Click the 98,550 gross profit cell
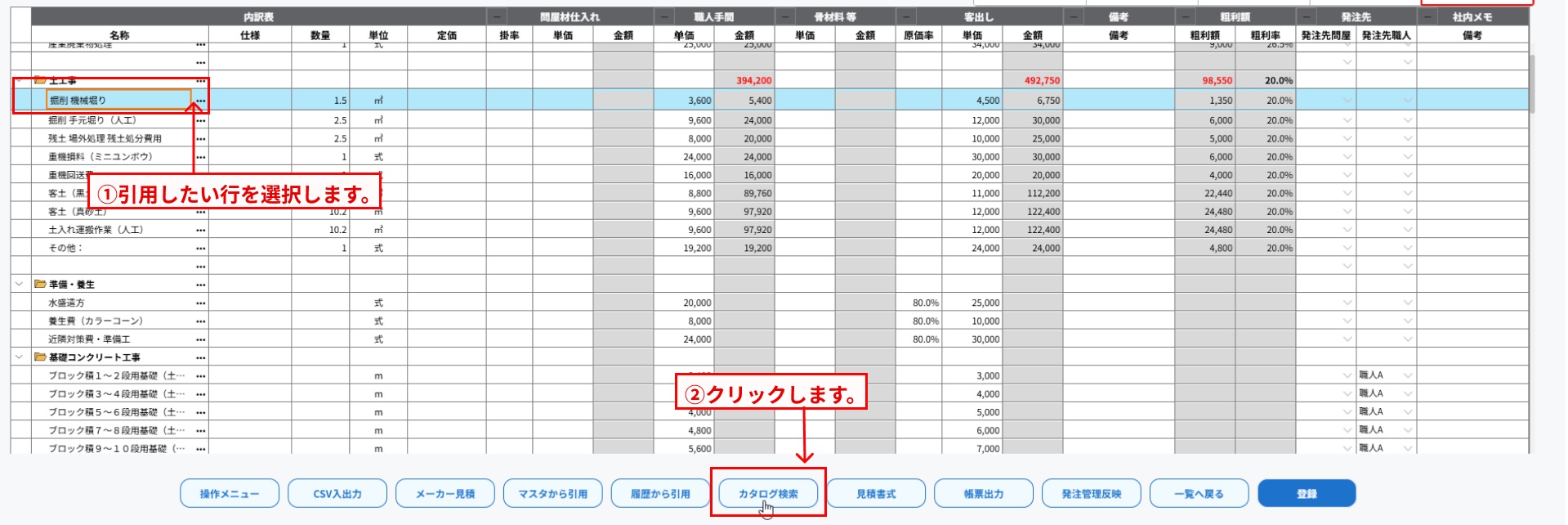Image resolution: width=1568 pixels, height=525 pixels. pyautogui.click(x=1205, y=81)
